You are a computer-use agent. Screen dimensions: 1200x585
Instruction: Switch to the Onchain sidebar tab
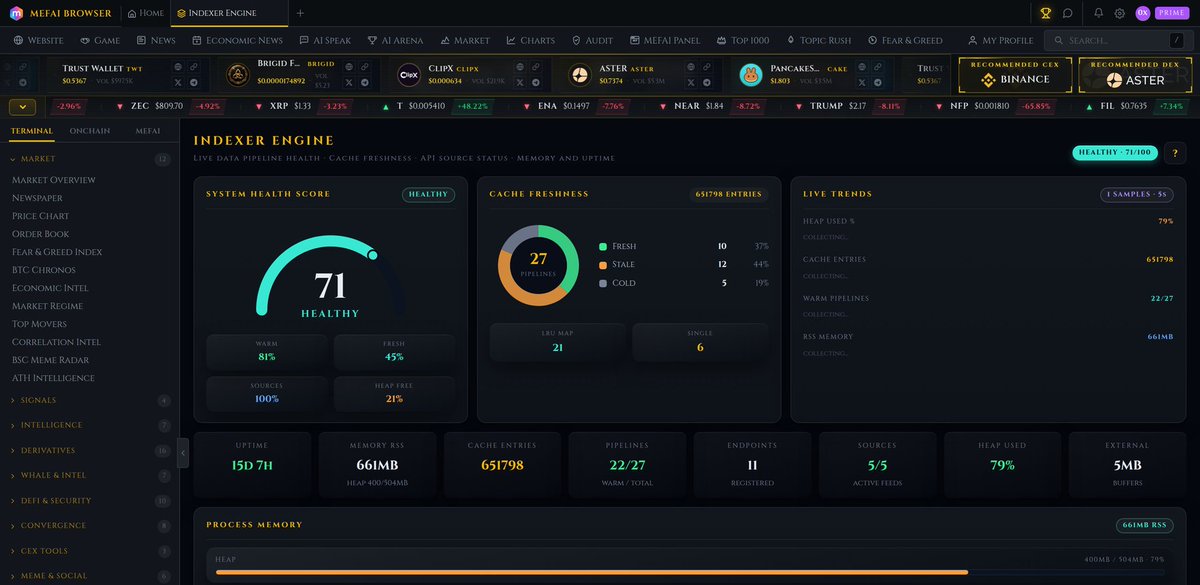pos(90,130)
